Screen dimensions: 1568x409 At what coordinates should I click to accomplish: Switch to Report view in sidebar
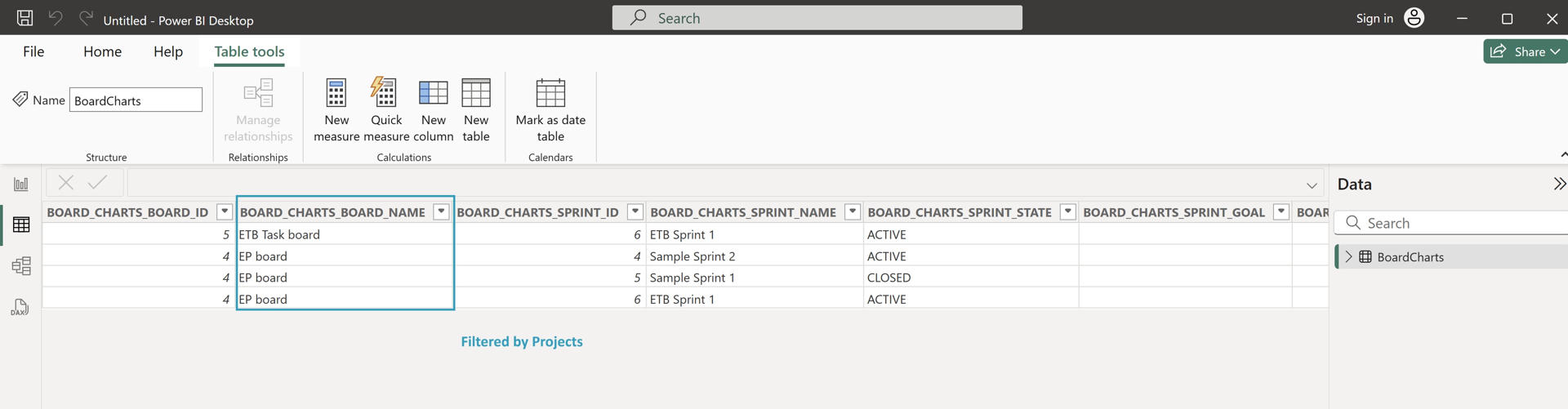pyautogui.click(x=21, y=184)
